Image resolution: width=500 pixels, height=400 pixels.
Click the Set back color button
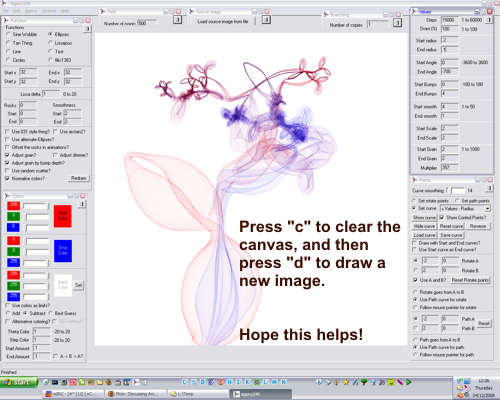(78, 285)
